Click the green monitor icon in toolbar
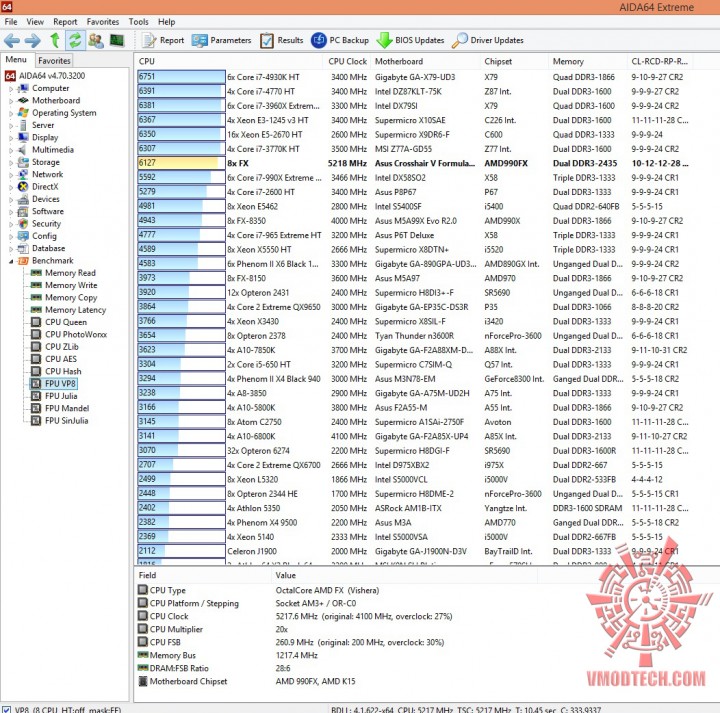Viewport: 720px width, 713px height. (x=117, y=40)
